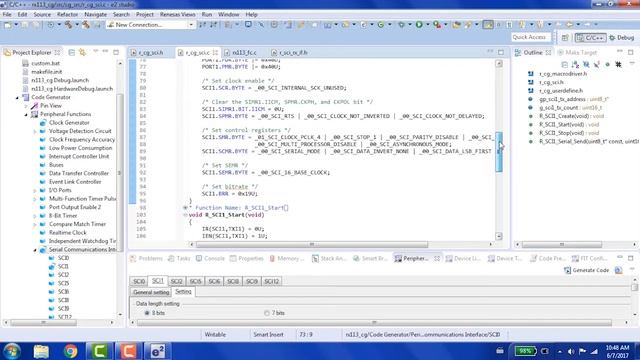Expand the 8-Bit Timer node
Image resolution: width=640 pixels, height=360 pixels.
click(35, 216)
